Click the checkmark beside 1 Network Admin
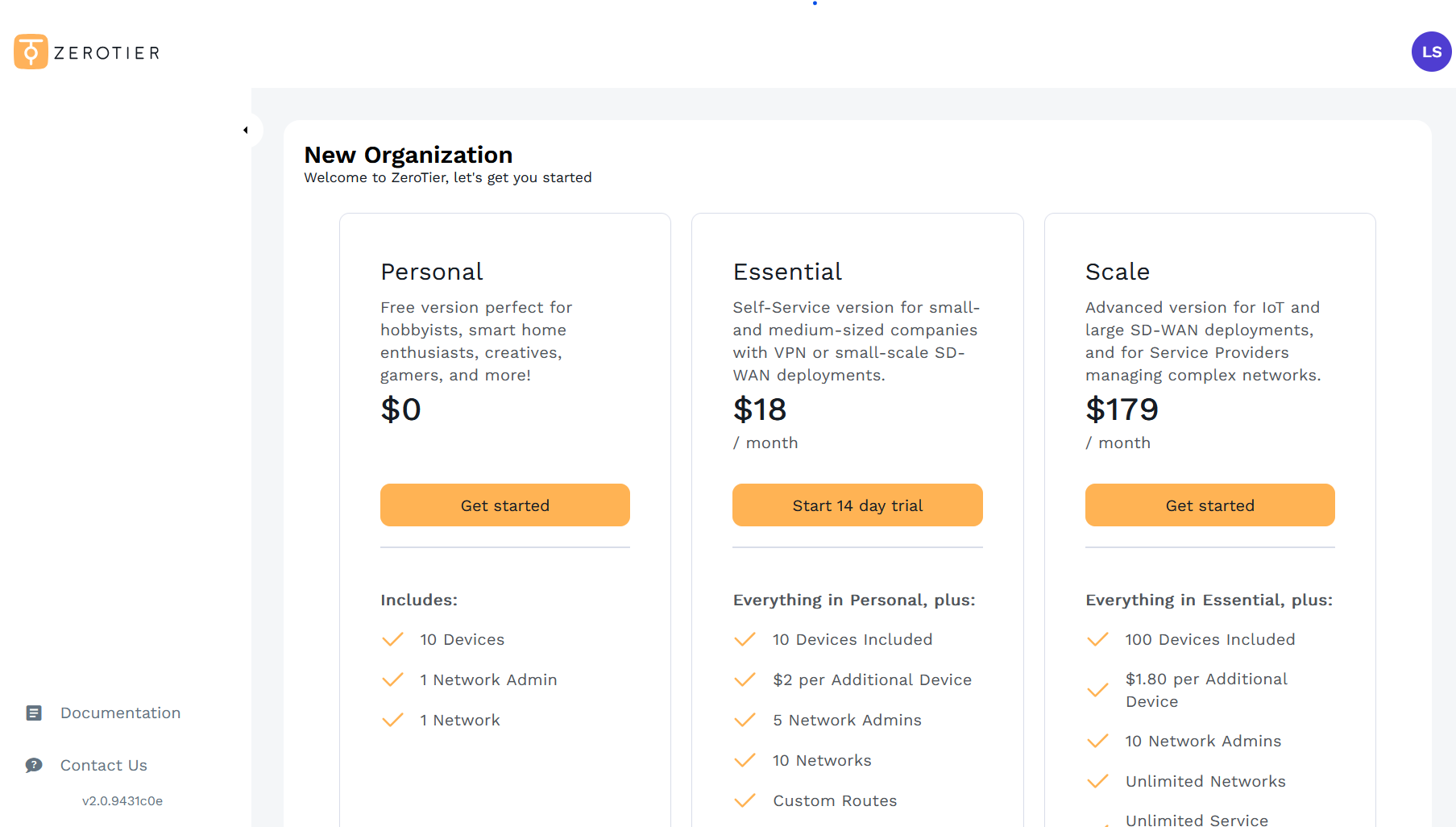This screenshot has height=827, width=1456. point(392,679)
